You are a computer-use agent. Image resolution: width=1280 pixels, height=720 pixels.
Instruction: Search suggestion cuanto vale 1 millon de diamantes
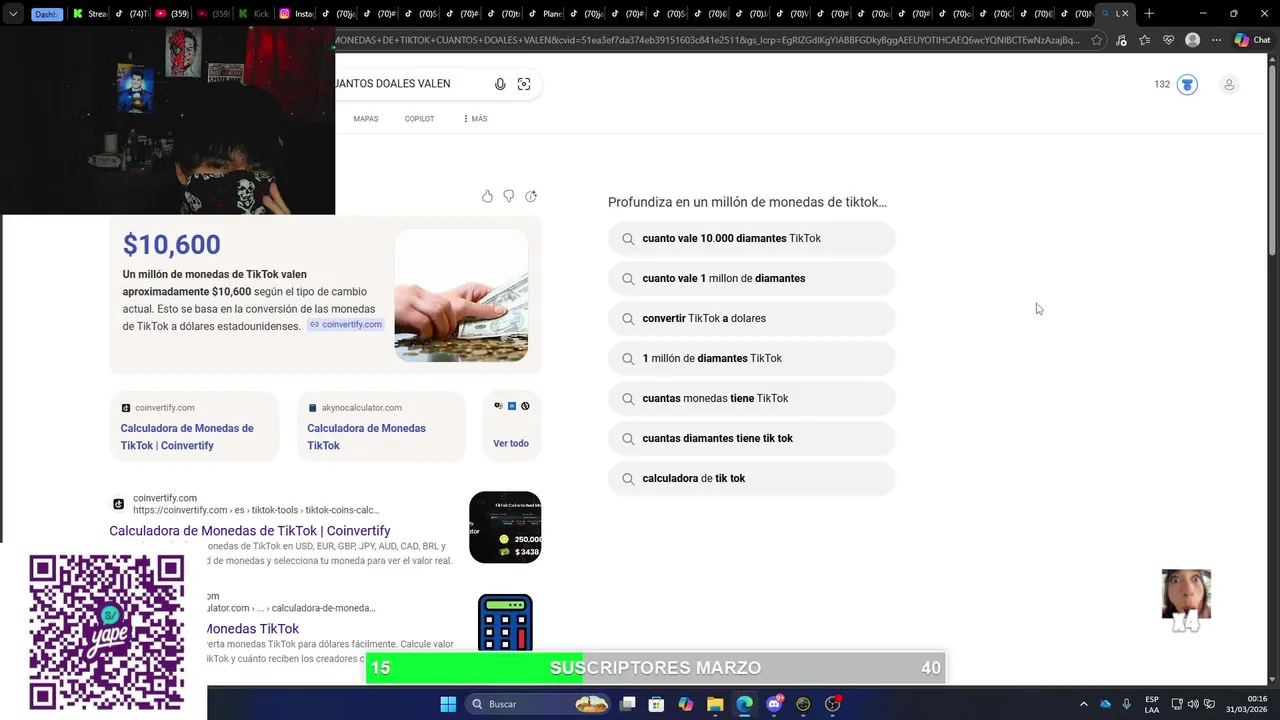[751, 278]
